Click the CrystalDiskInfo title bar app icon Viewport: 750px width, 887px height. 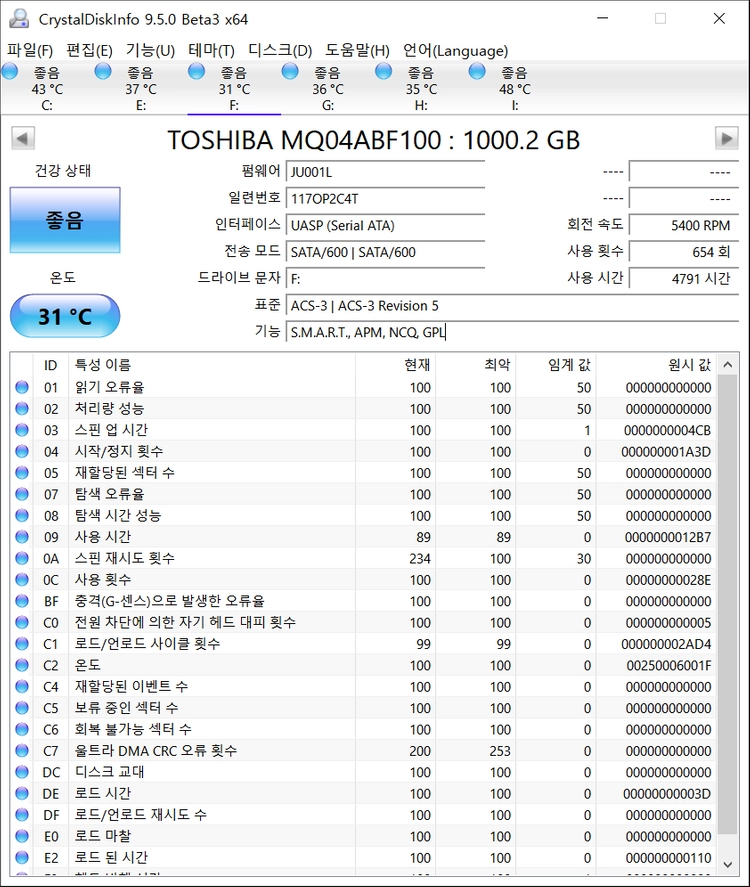coord(19,19)
